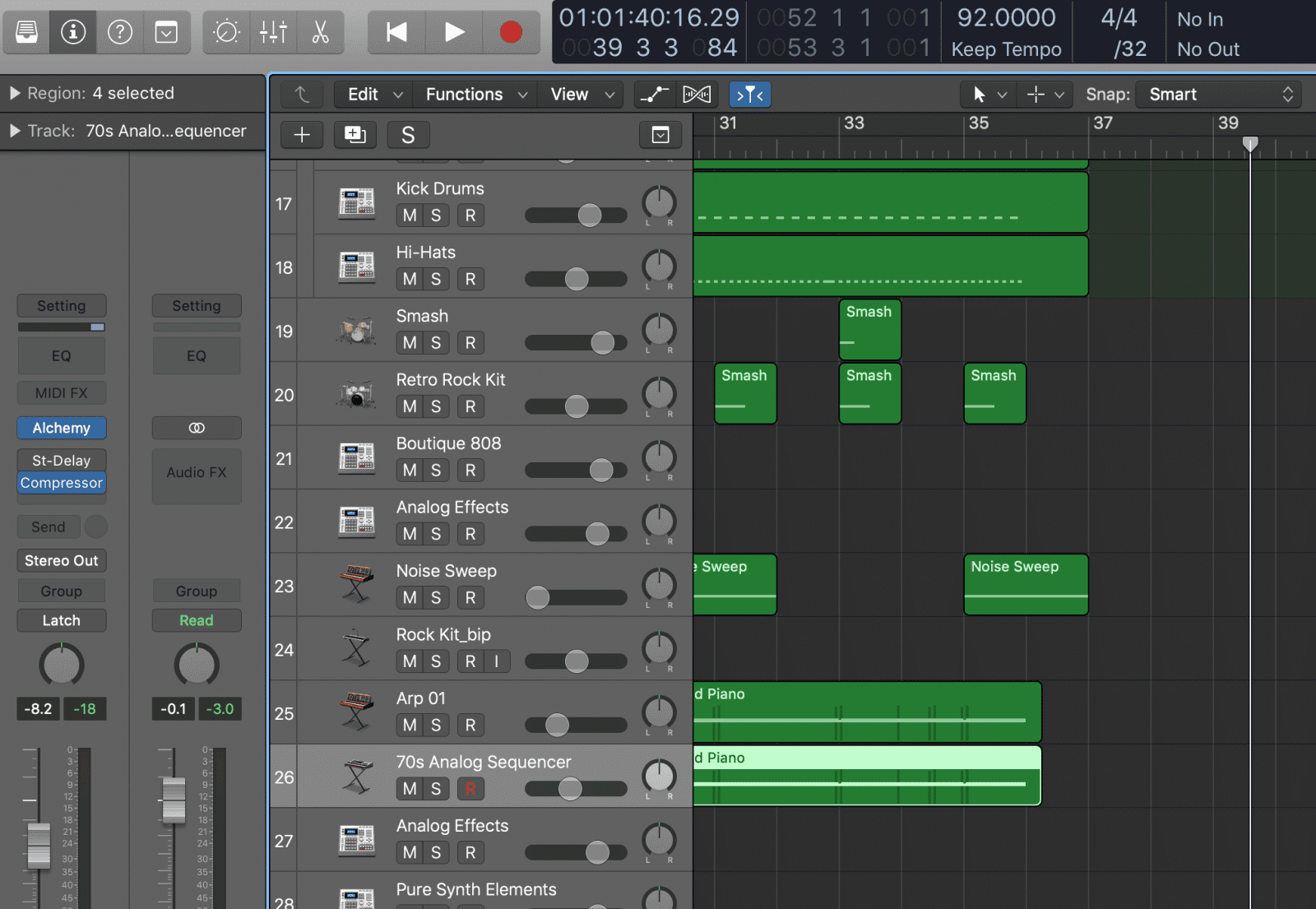Open the Library panel icon
Image resolution: width=1316 pixels, height=909 pixels.
coord(26,32)
